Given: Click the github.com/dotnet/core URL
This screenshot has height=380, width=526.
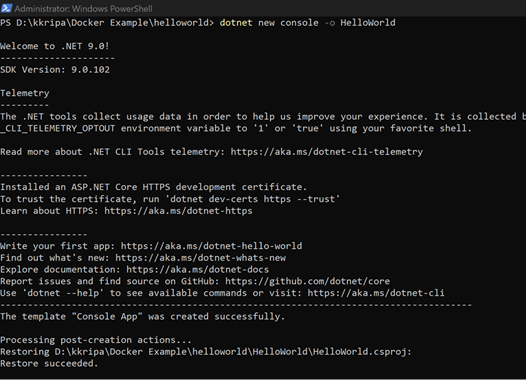Looking at the screenshot, I should coord(308,281).
